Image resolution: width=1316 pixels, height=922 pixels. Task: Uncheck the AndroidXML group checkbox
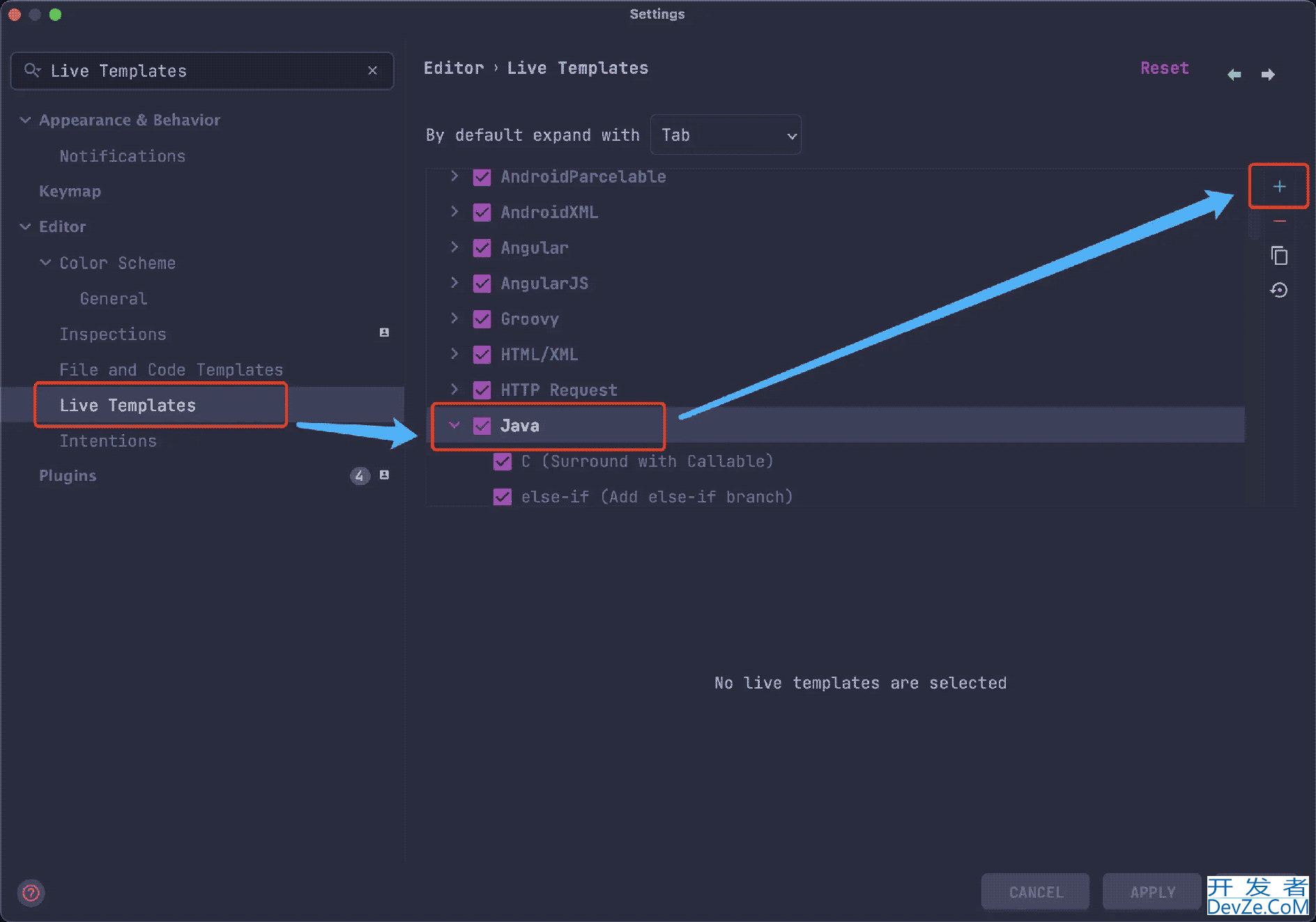[x=482, y=213]
